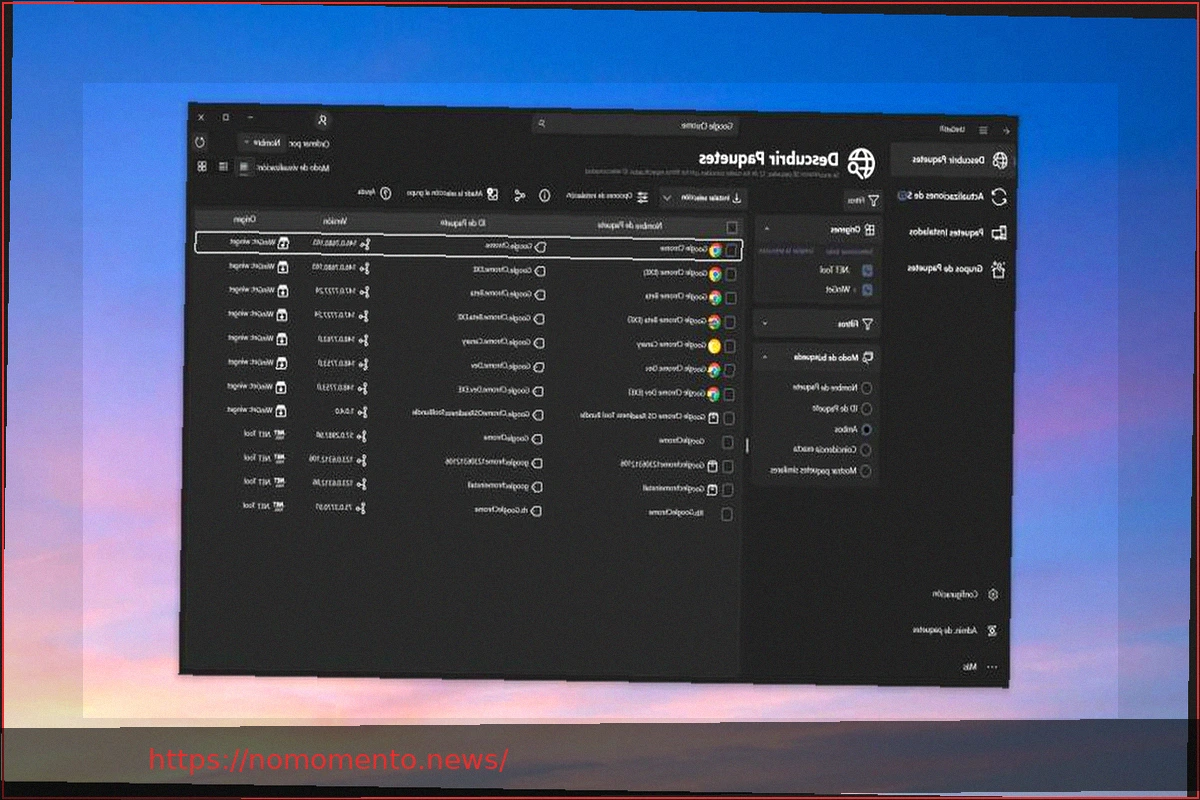The image size is (1200, 800).
Task: Open Configuración at the sidebar bottom
Action: [964, 594]
